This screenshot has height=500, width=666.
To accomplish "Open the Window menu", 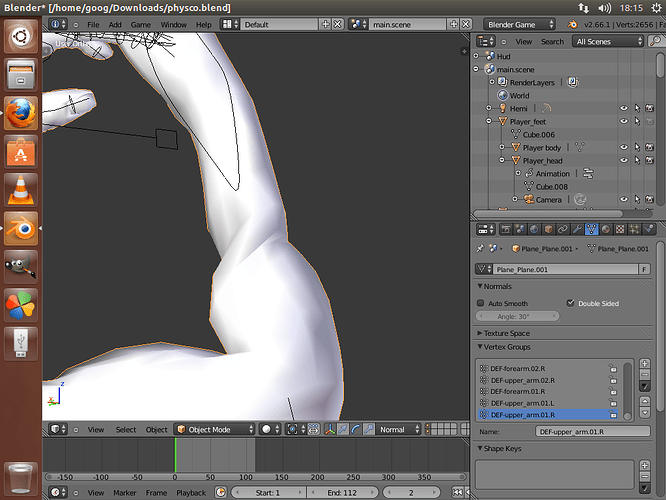I will pos(173,25).
